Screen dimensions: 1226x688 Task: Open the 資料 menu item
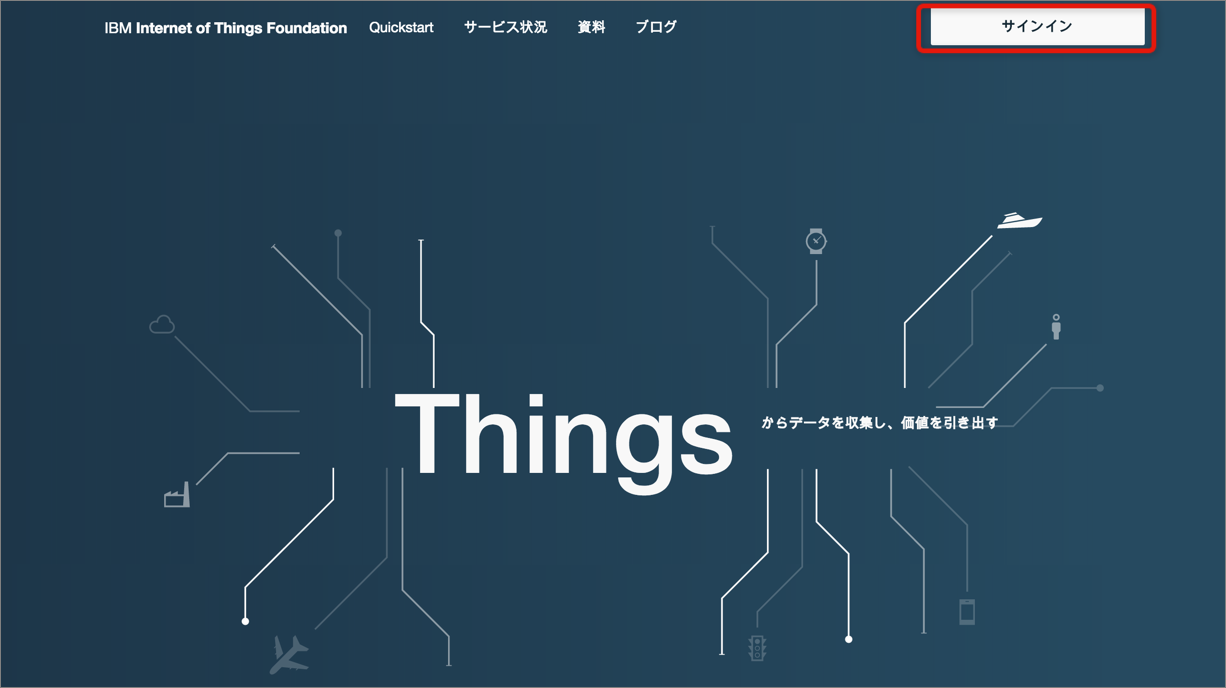[591, 28]
